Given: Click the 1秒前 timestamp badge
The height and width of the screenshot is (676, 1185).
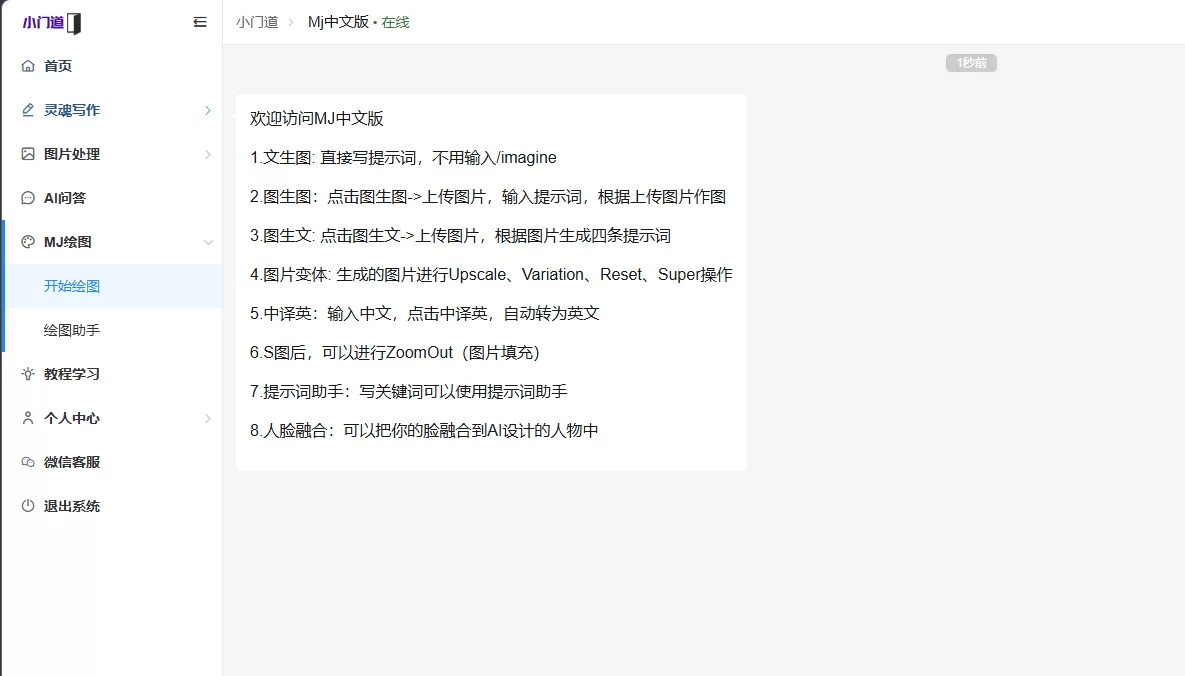Looking at the screenshot, I should click(x=971, y=63).
